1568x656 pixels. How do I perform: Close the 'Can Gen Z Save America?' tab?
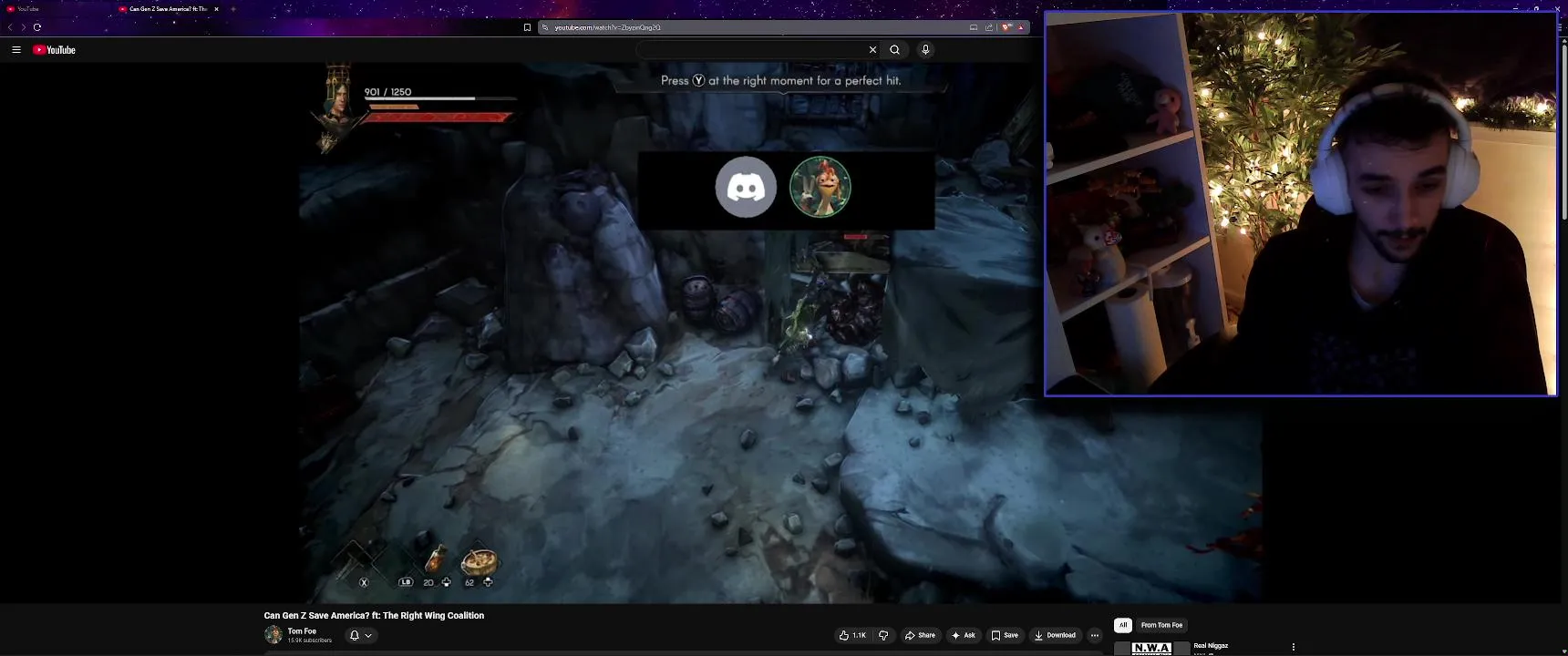(216, 9)
